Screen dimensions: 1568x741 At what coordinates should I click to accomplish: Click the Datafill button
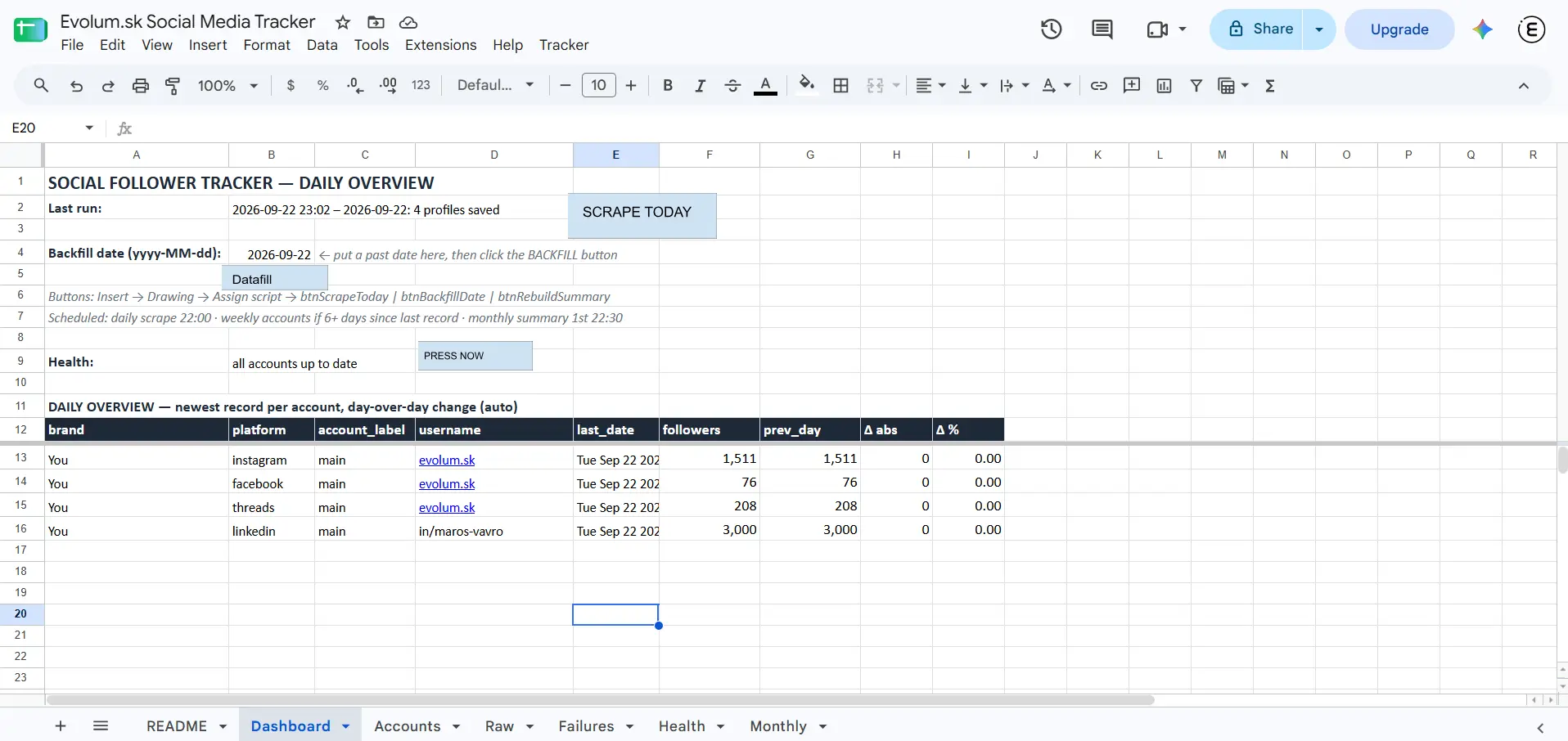click(275, 278)
